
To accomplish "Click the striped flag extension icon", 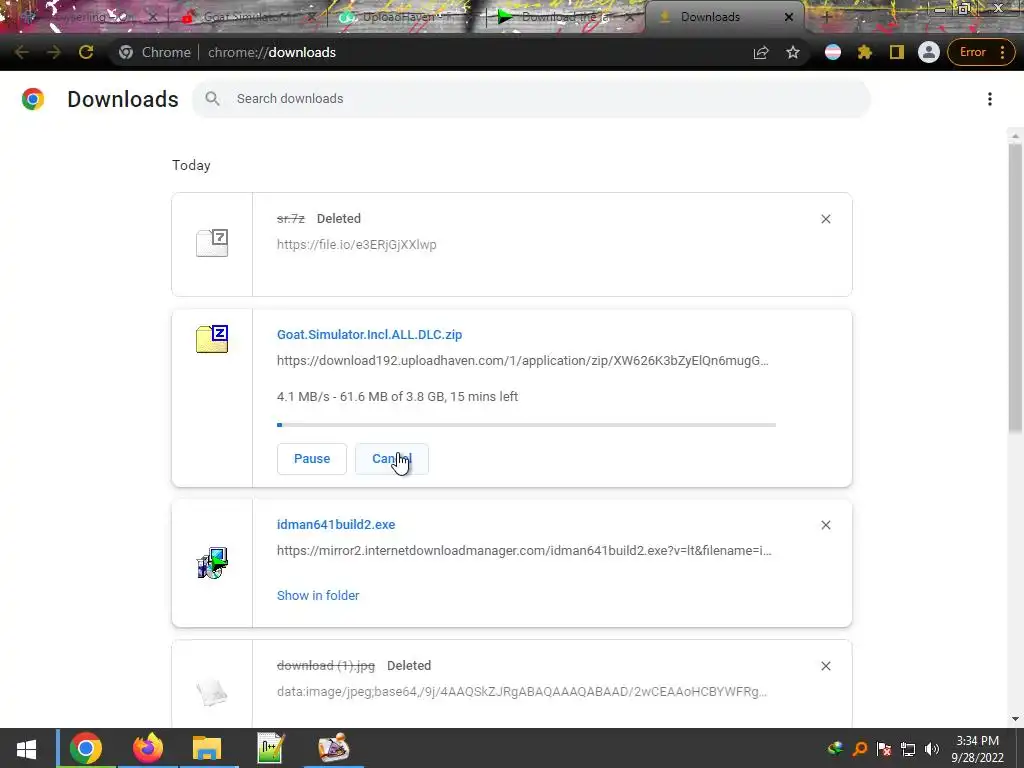I will point(833,52).
